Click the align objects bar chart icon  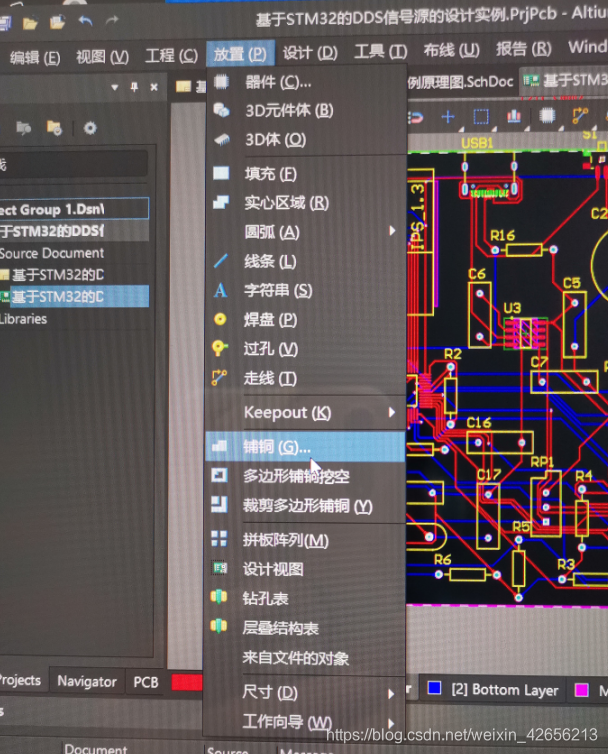(x=513, y=116)
